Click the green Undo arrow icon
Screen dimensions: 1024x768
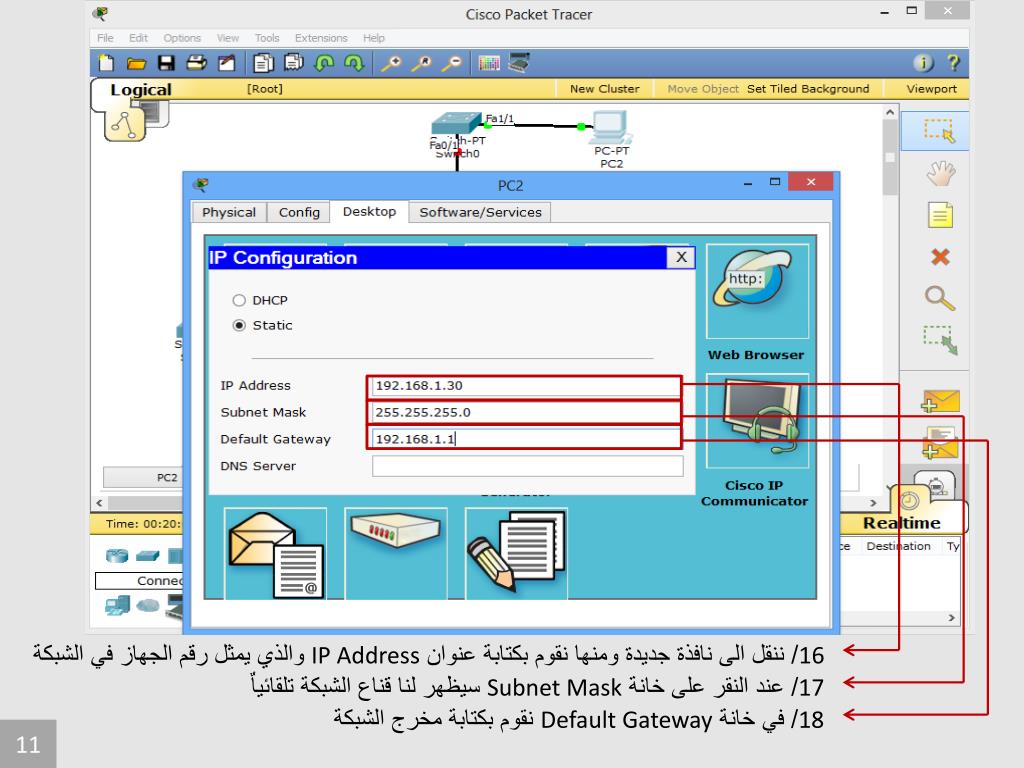pyautogui.click(x=324, y=63)
